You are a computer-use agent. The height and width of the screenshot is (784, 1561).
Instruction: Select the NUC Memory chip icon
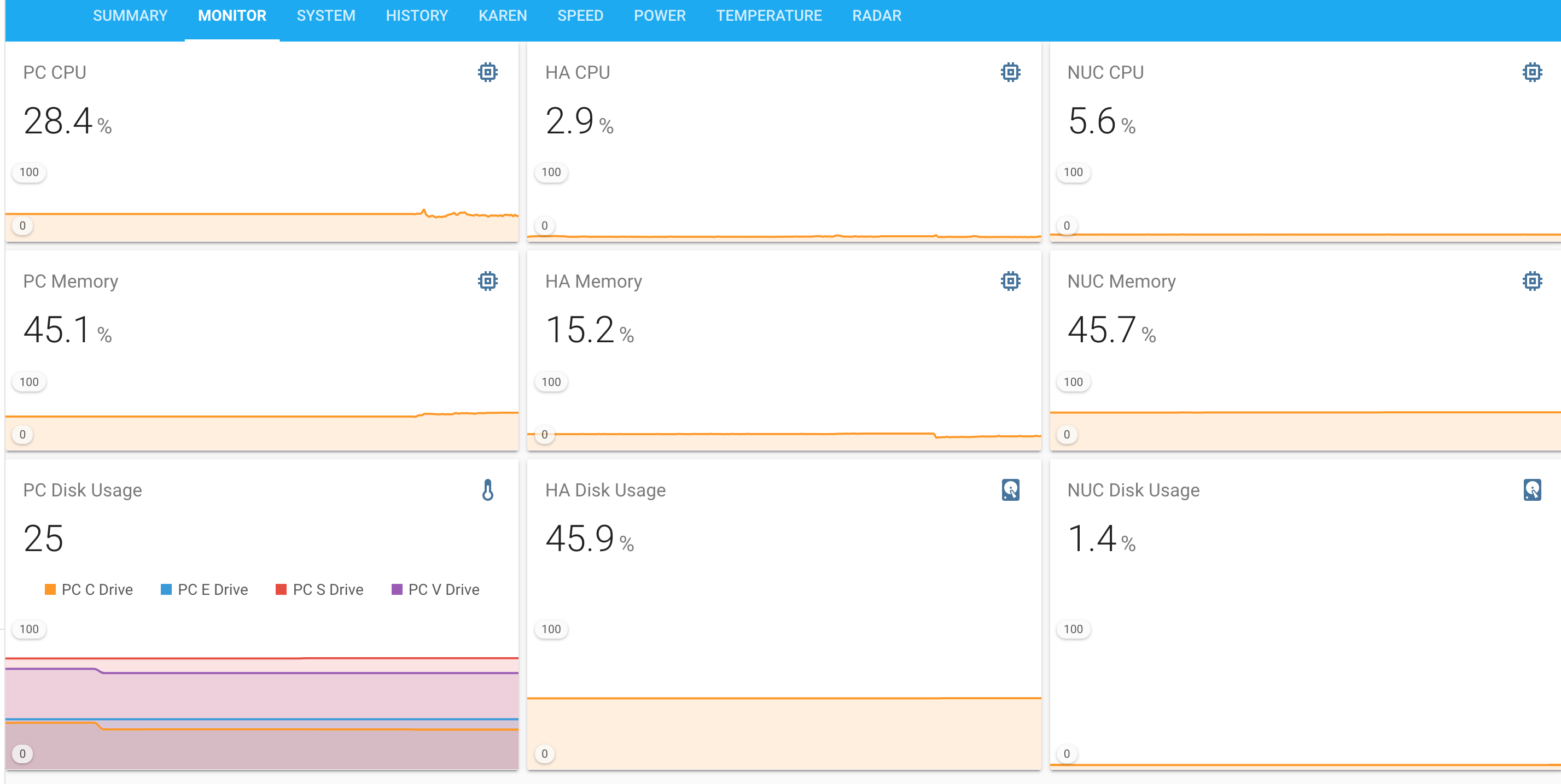pos(1533,280)
